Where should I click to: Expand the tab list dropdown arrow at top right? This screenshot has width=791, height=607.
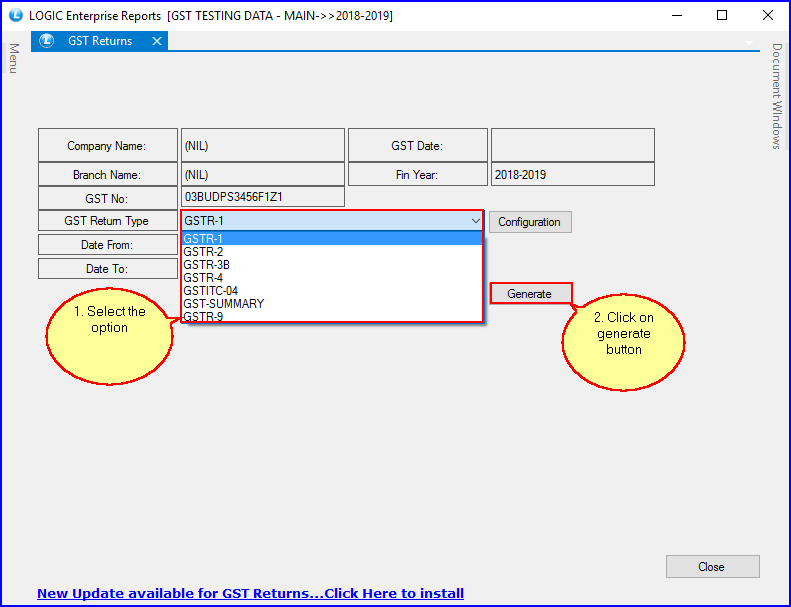[749, 43]
